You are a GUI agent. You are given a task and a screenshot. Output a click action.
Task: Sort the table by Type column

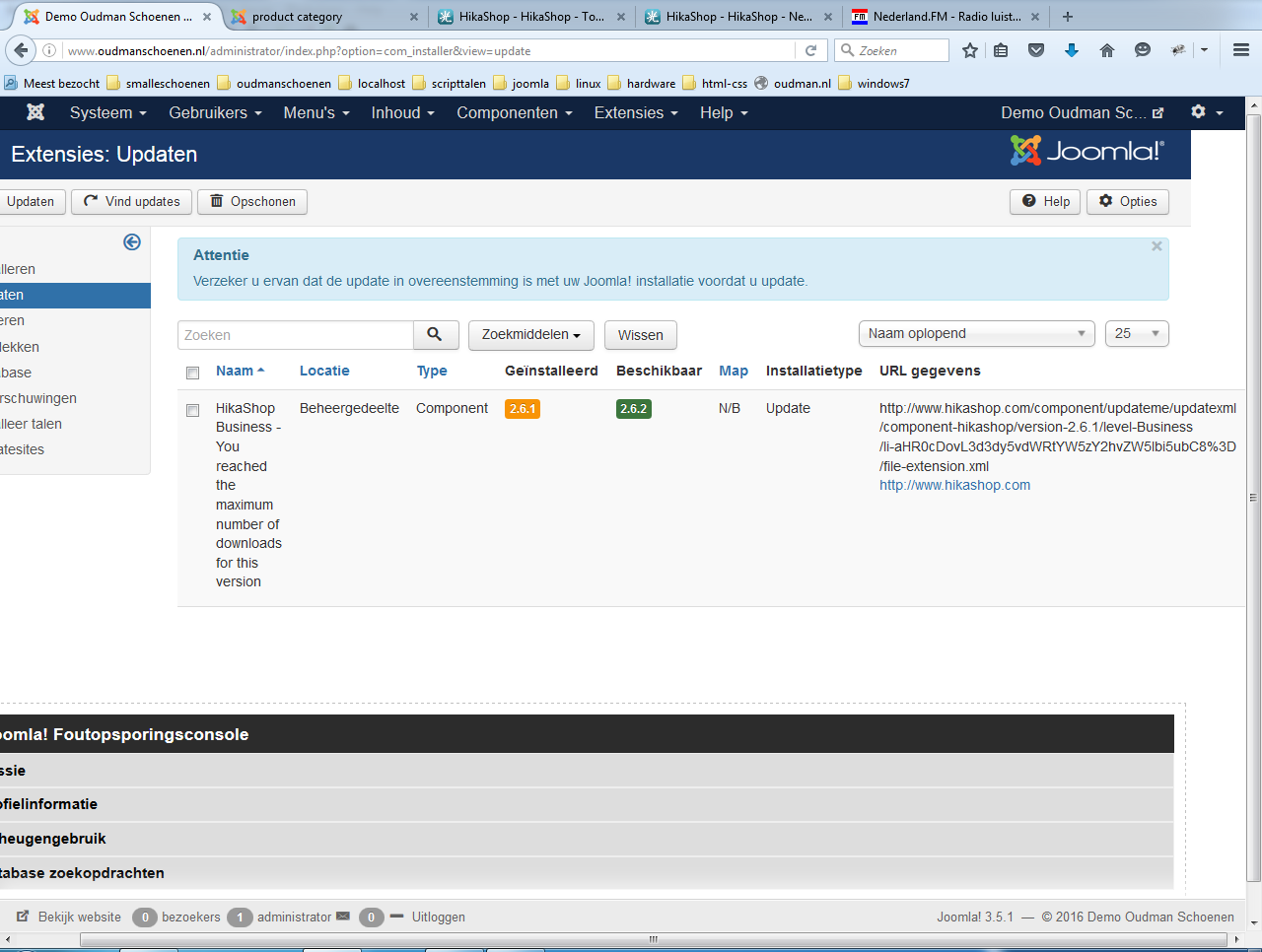[x=432, y=371]
